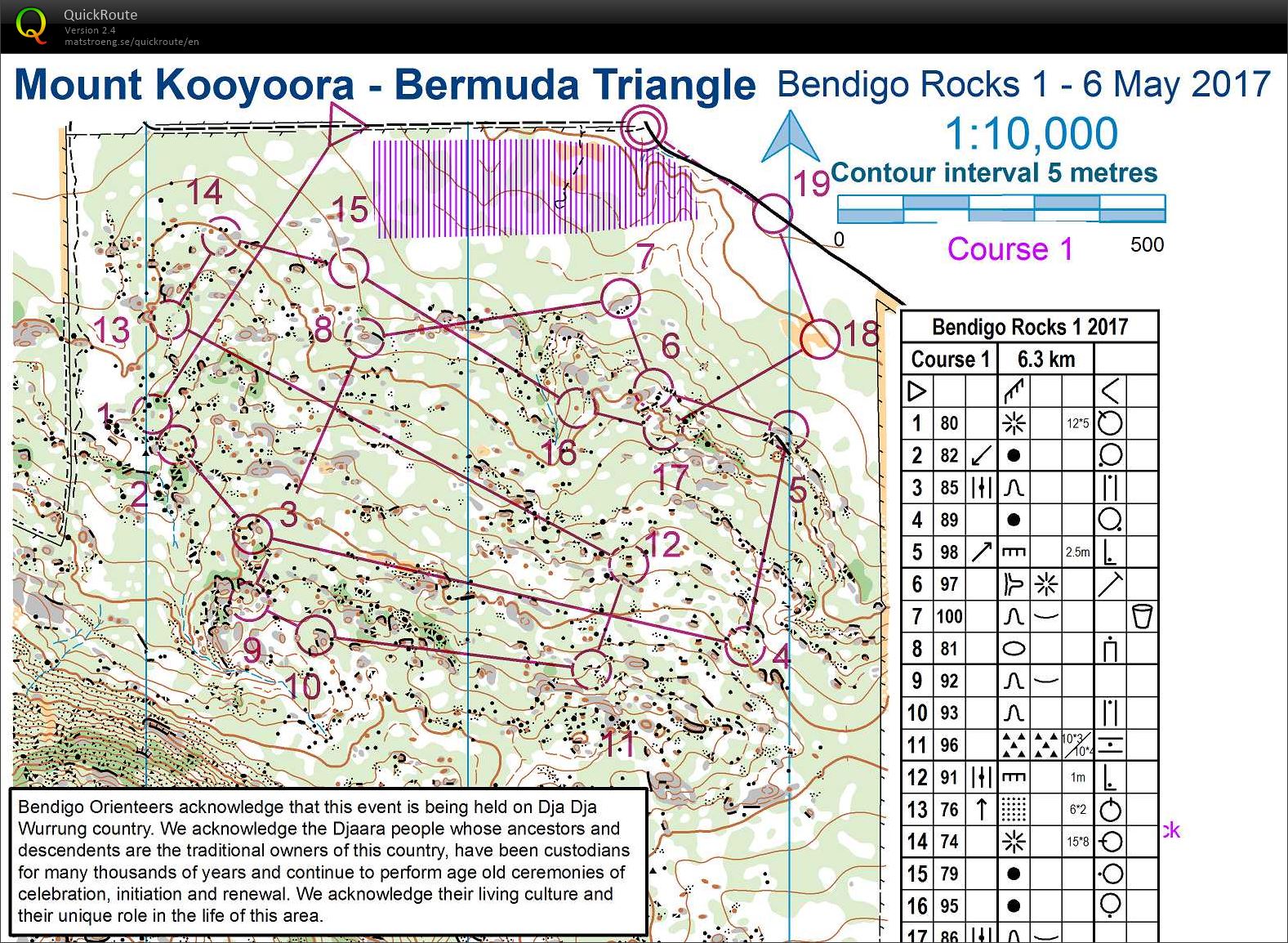
Task: Click the start triangle in the description table
Action: point(917,391)
